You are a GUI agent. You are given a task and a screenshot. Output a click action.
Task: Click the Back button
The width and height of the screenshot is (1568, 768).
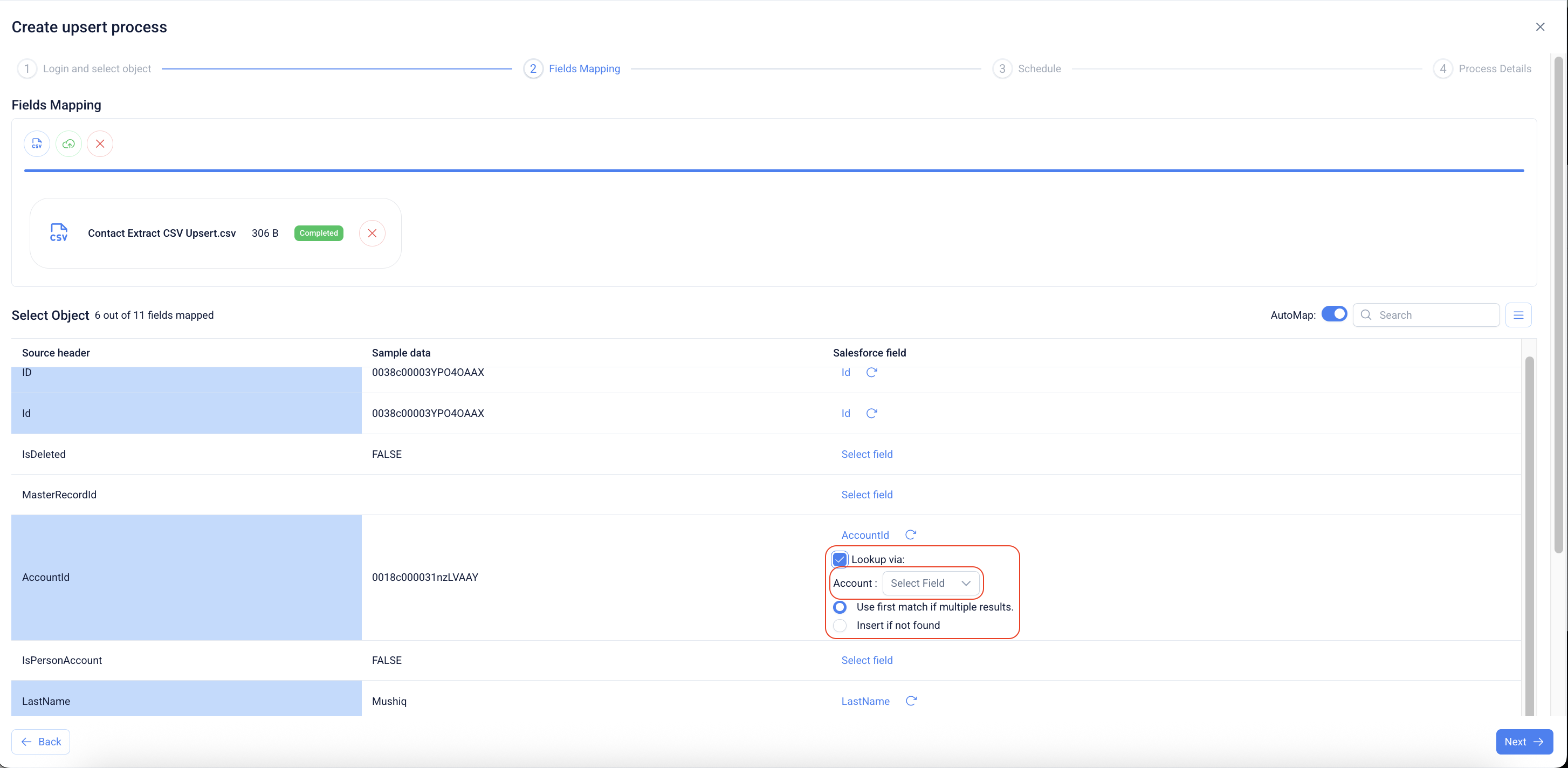tap(41, 742)
